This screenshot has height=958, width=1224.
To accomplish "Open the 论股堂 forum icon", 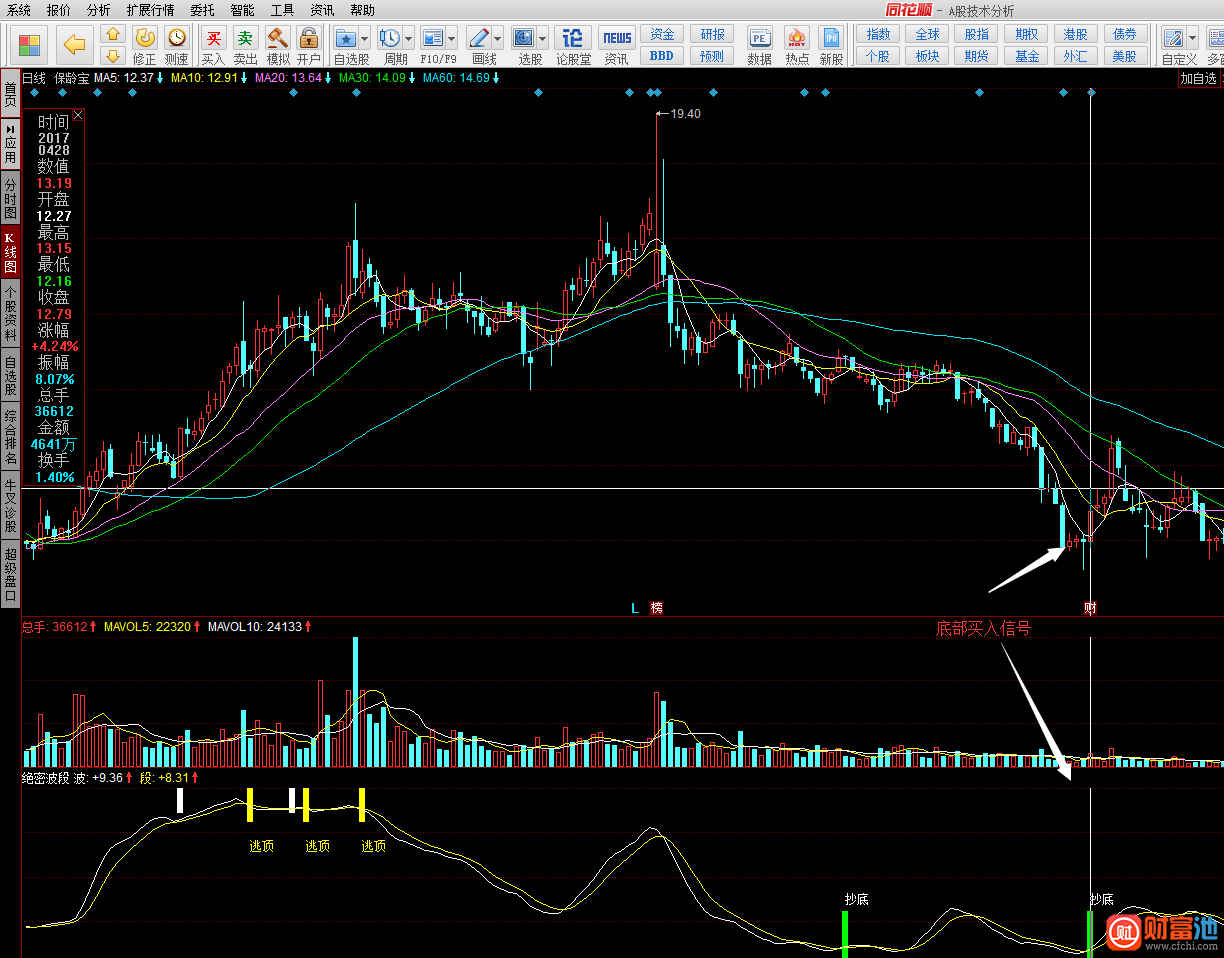I will [573, 38].
